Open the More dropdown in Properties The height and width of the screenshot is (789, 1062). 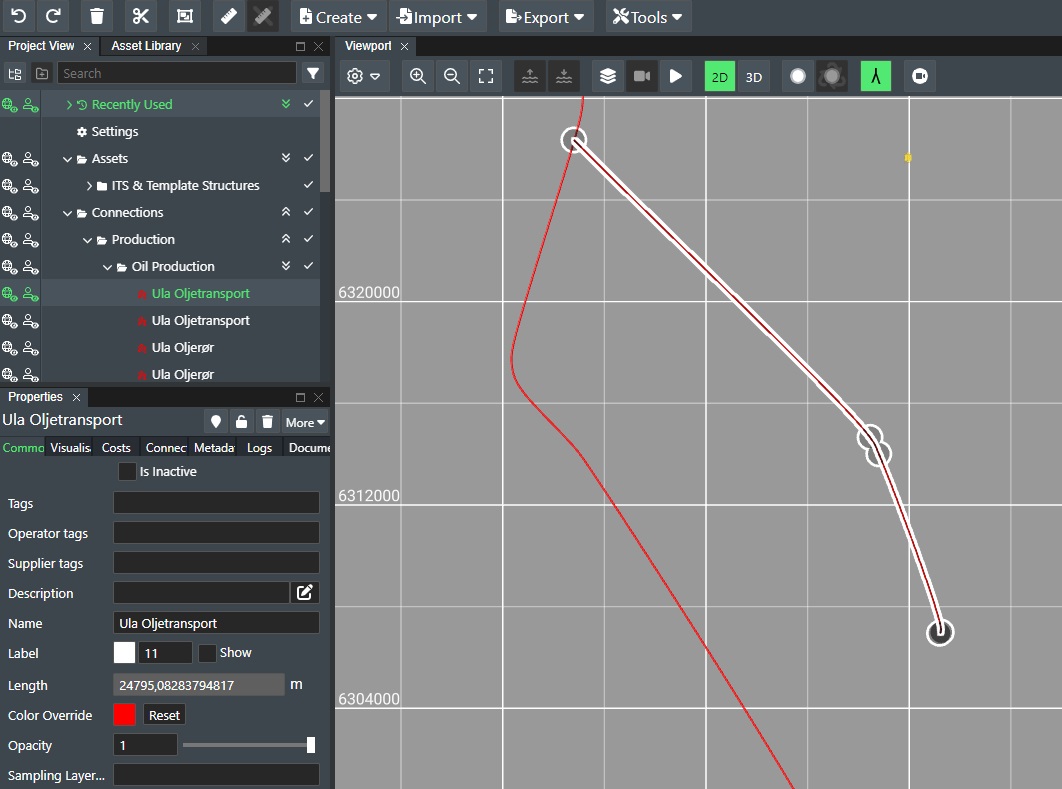click(x=305, y=423)
